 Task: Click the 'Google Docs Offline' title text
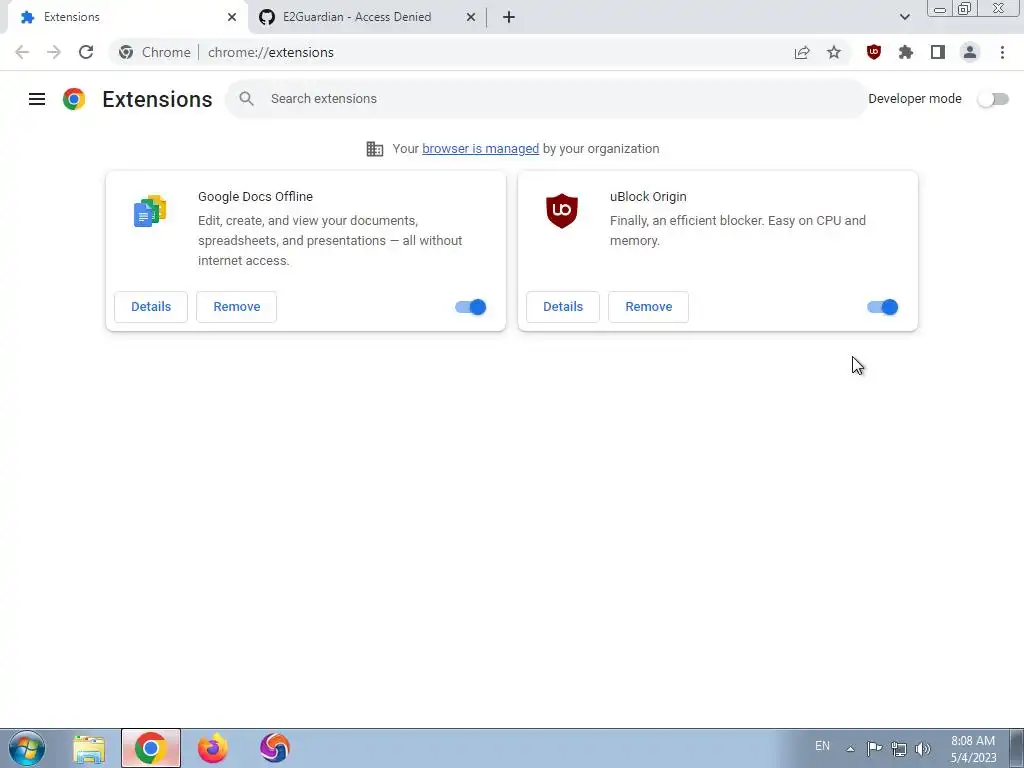coord(255,197)
